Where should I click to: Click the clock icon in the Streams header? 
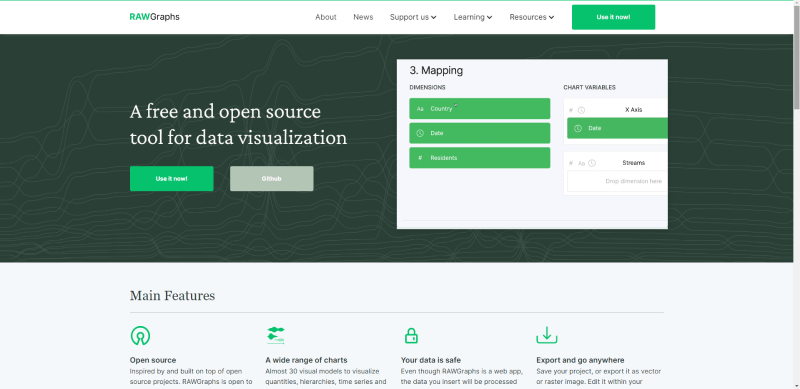coord(592,163)
